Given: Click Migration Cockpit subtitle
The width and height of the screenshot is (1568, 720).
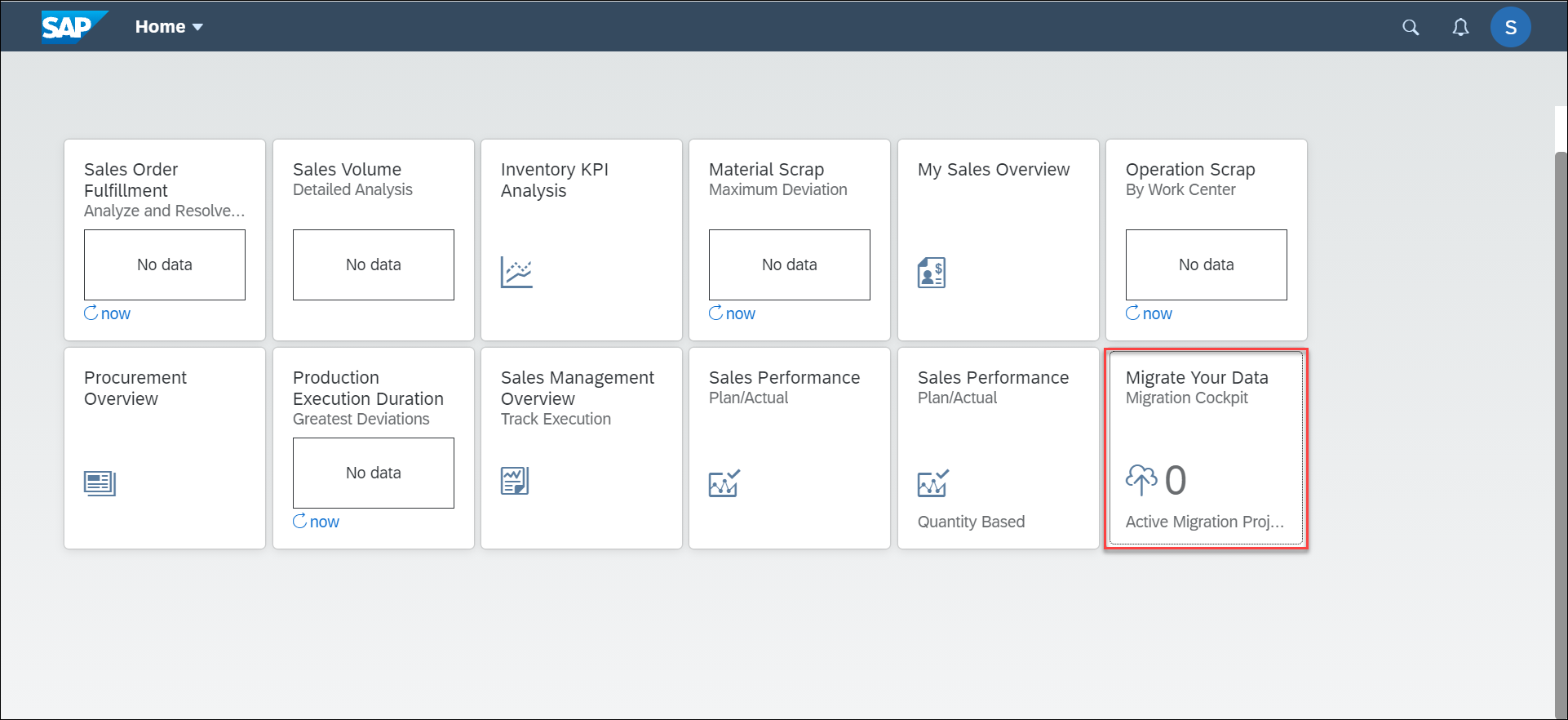Looking at the screenshot, I should (x=1187, y=398).
